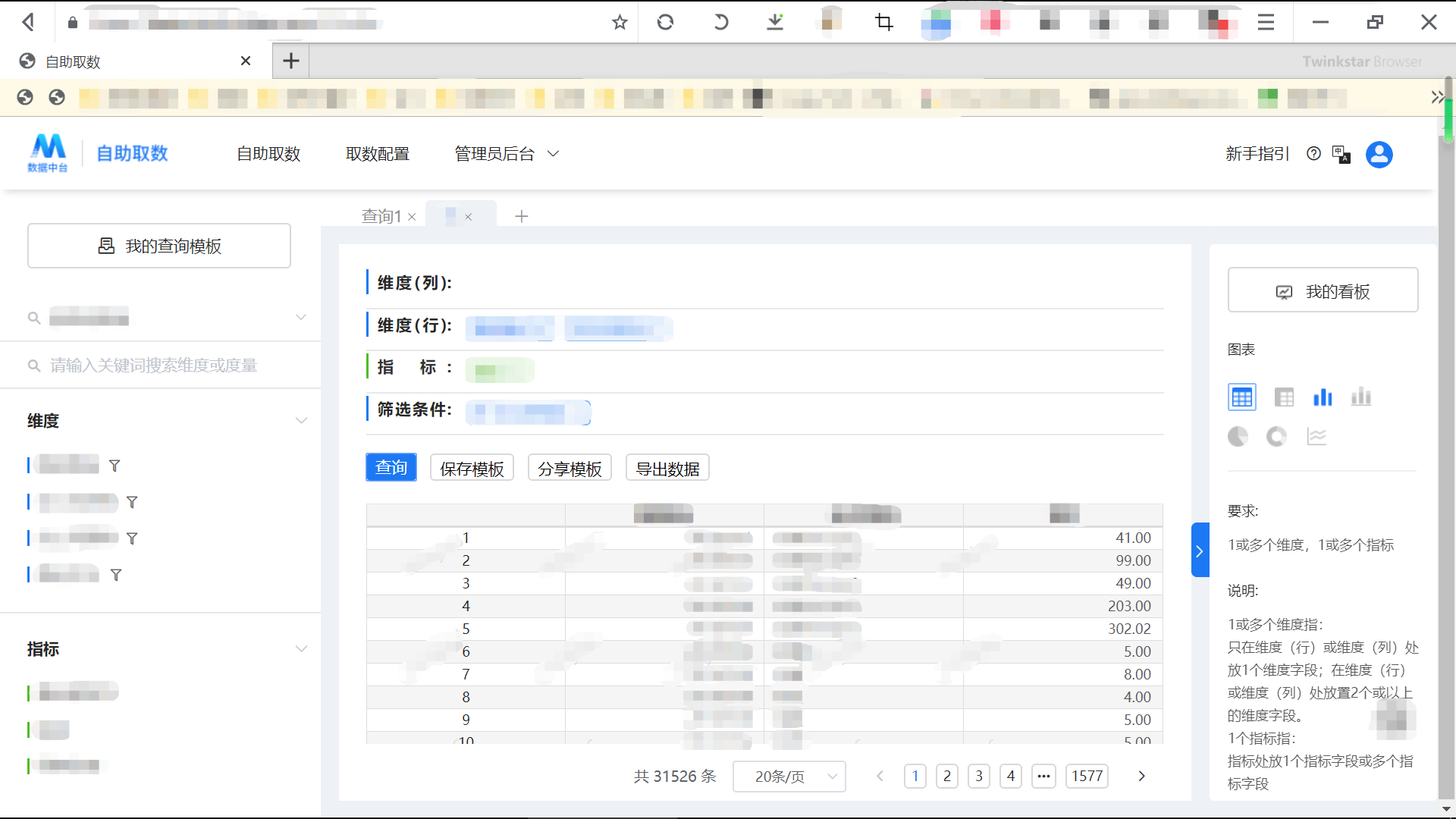Click the 保存模板 button
Image resolution: width=1456 pixels, height=819 pixels.
tap(472, 468)
